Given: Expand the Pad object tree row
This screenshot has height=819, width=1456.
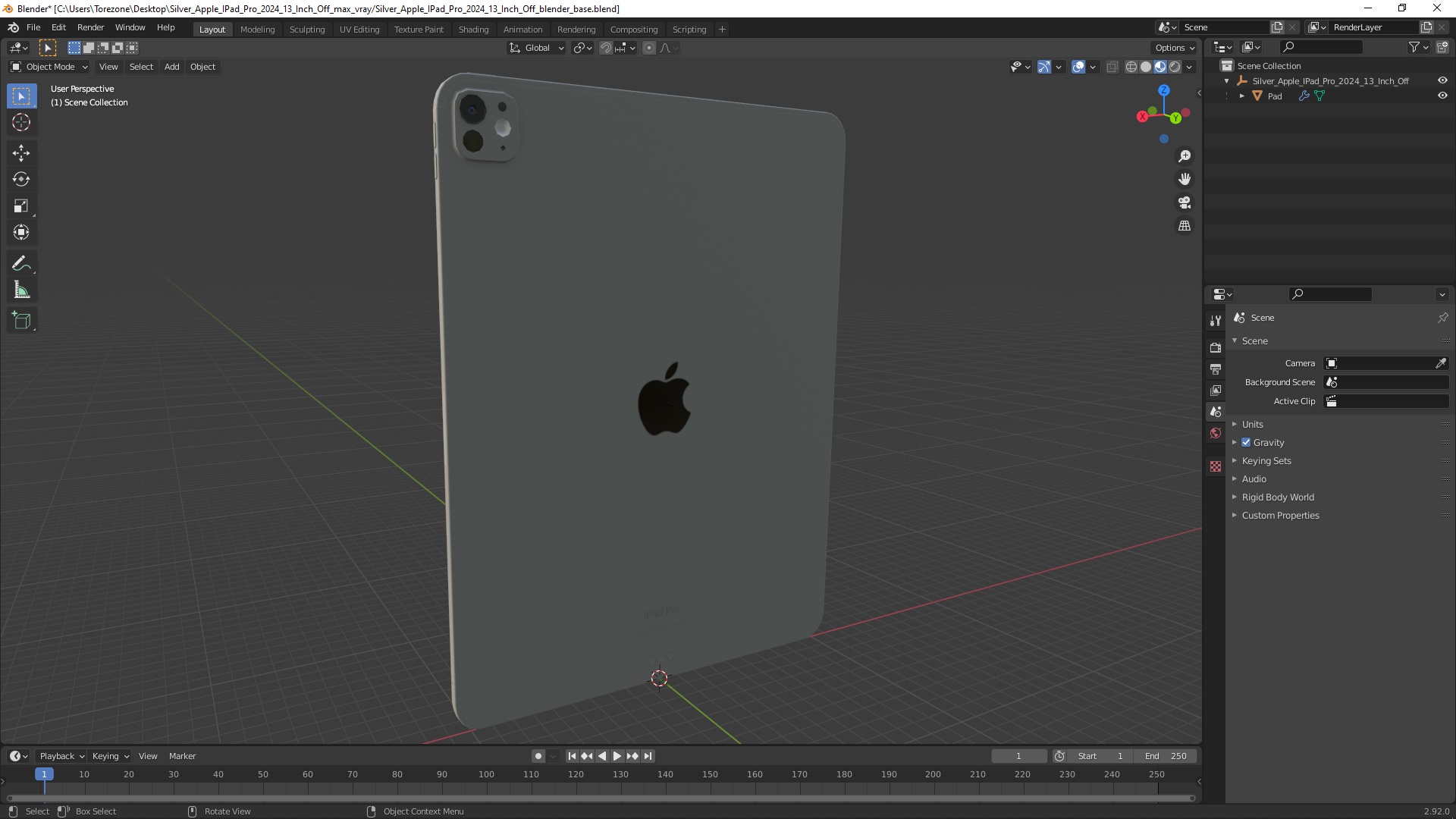Looking at the screenshot, I should tap(1241, 96).
